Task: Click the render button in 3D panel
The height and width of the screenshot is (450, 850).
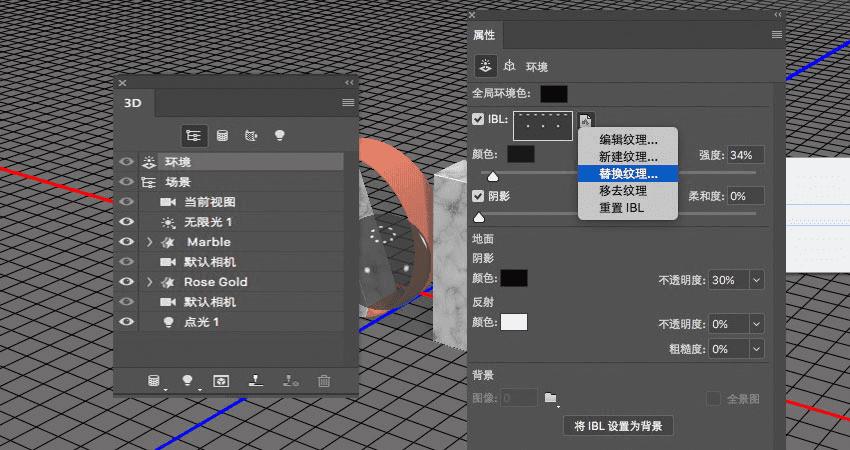Action: click(x=221, y=381)
